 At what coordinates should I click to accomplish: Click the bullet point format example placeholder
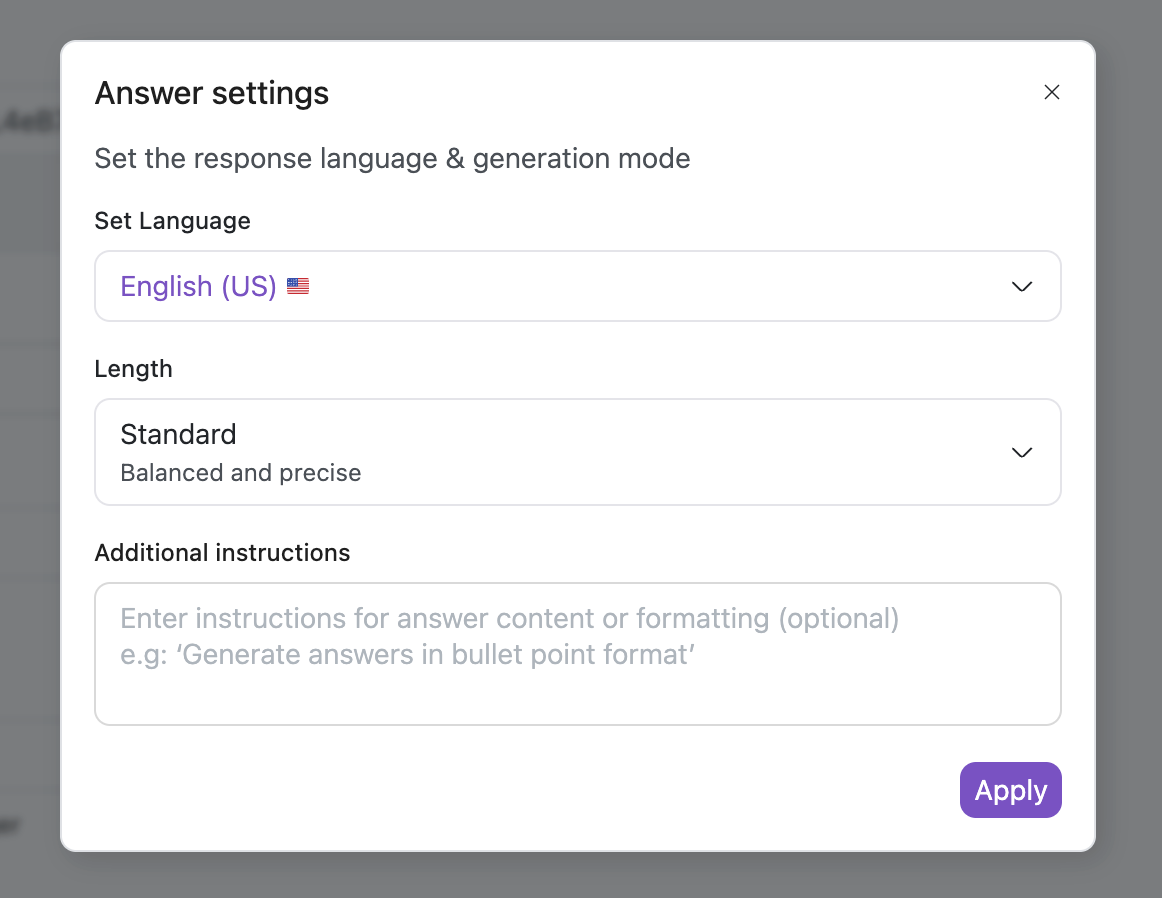tap(407, 655)
